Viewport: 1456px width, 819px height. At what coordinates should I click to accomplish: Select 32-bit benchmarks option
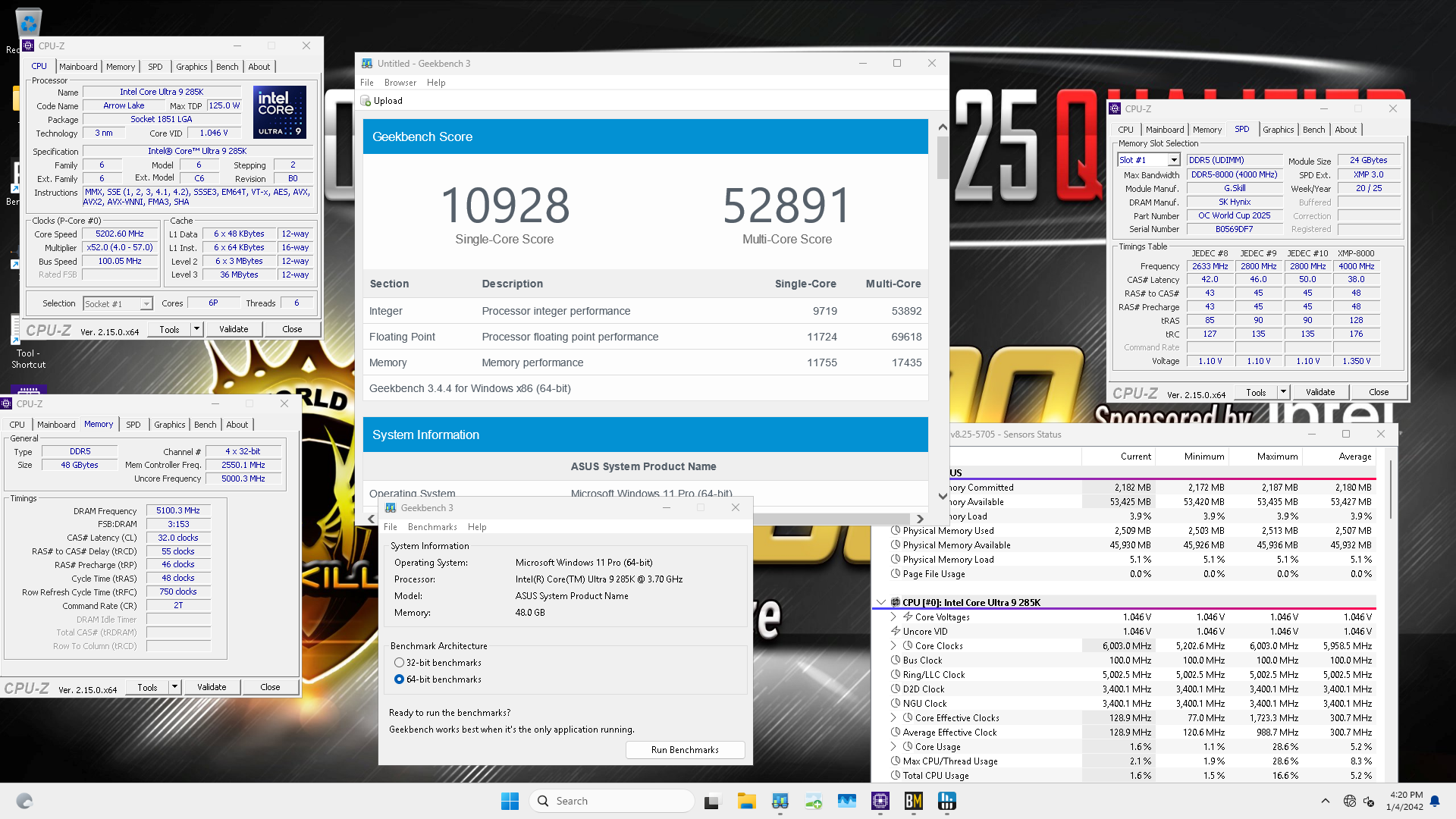(399, 663)
